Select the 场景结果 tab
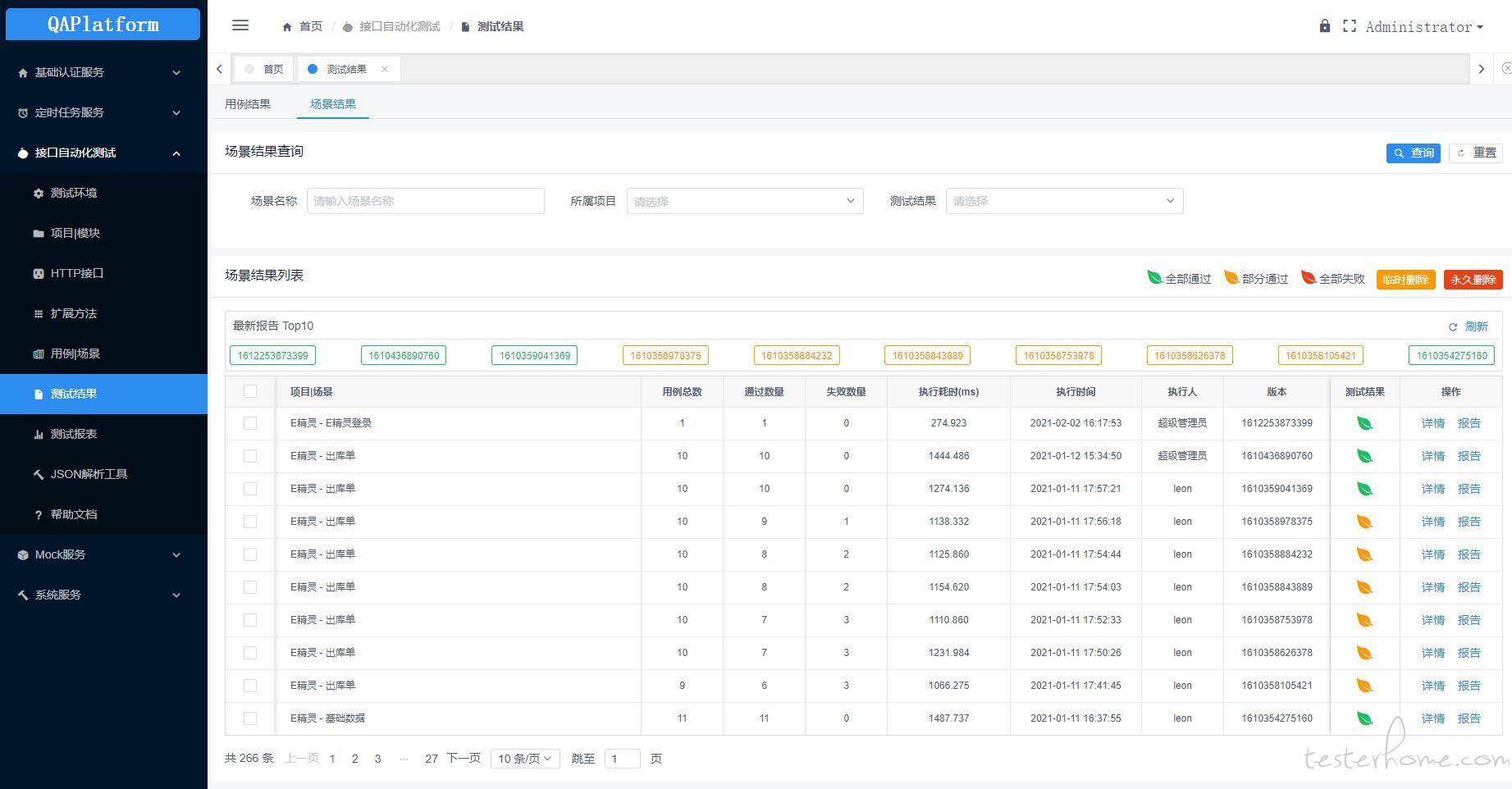This screenshot has width=1512, height=789. pyautogui.click(x=333, y=104)
